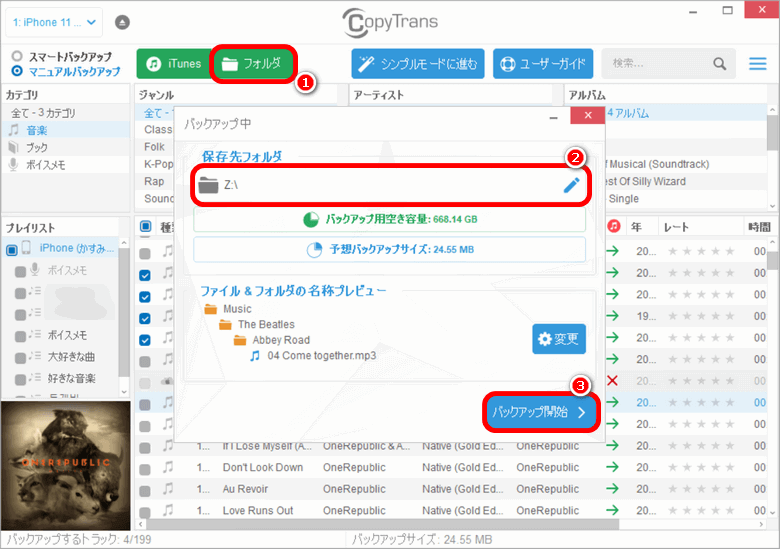
Task: Click 04 Come together.mp3 in preview
Action: (x=313, y=356)
